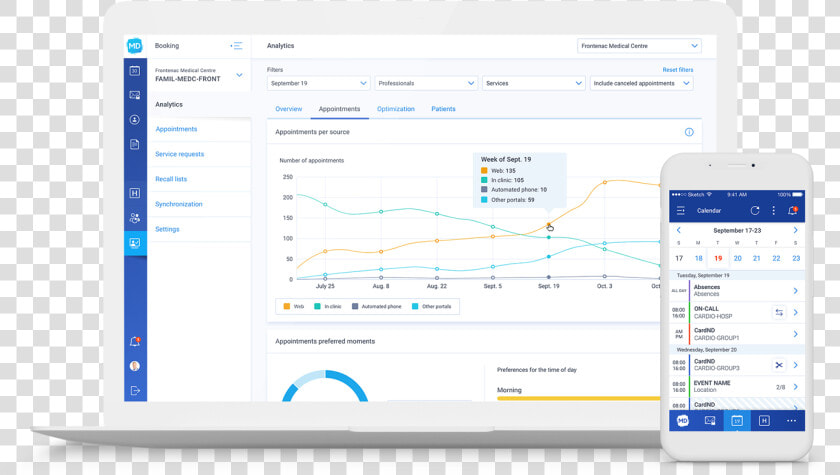Tap the swap icon on ON-CALL event

(x=779, y=312)
